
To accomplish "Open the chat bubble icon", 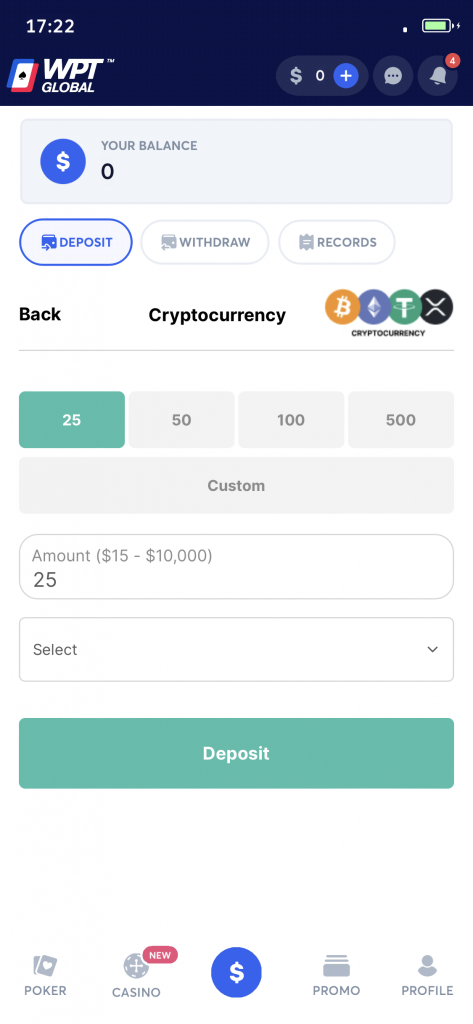I will (393, 76).
